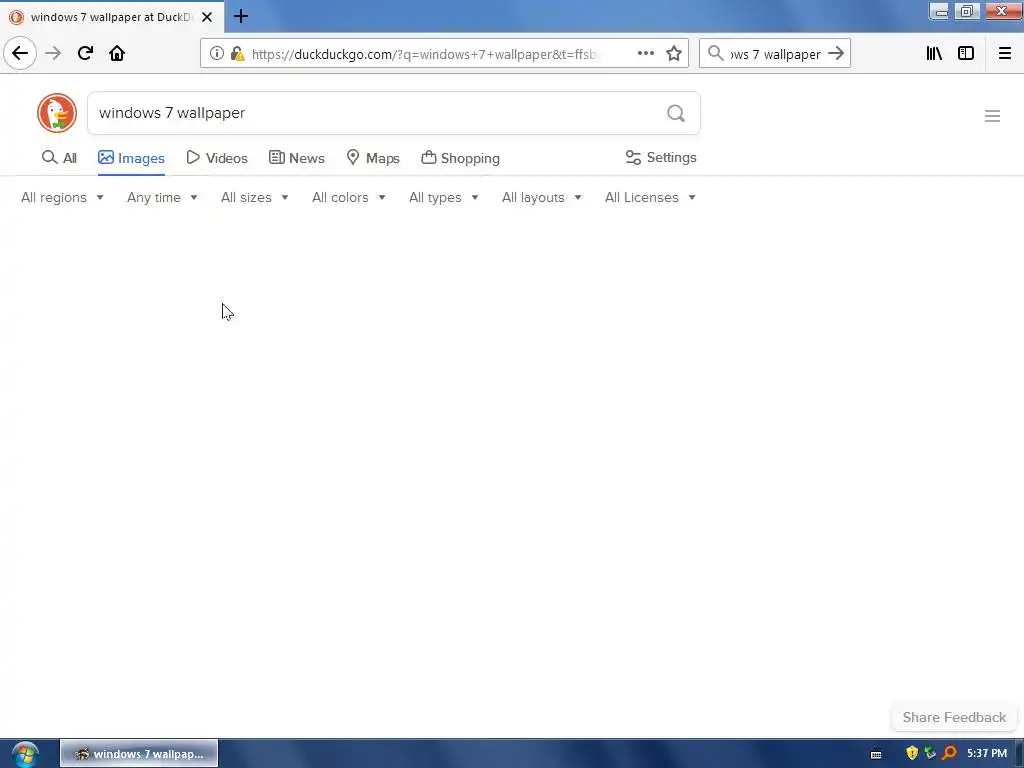Click the orange magnifier tray icon

(x=949, y=754)
